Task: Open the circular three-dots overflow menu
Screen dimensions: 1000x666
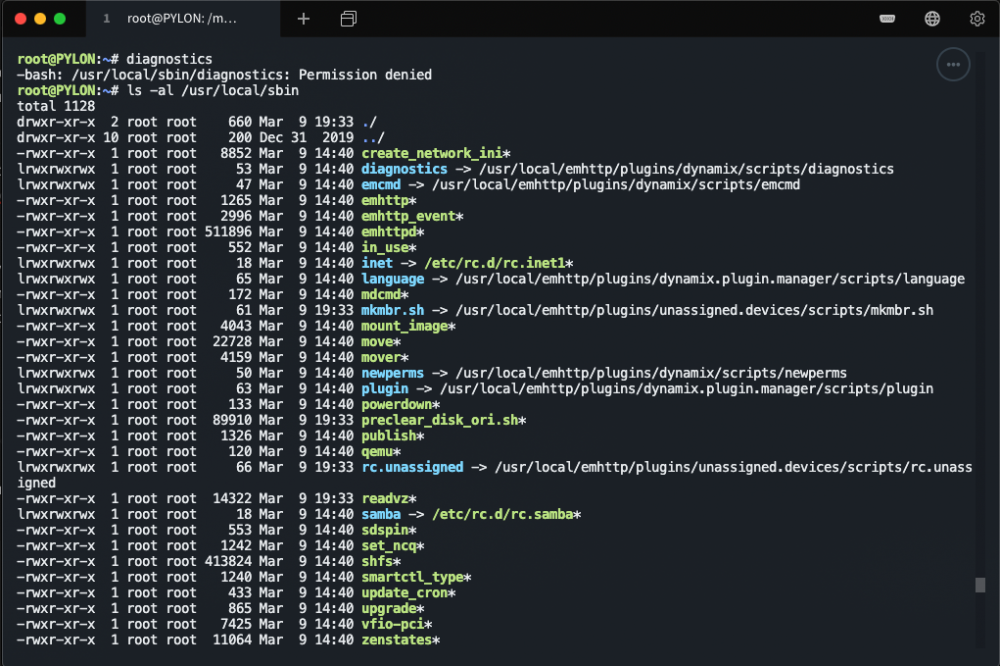Action: pos(953,64)
